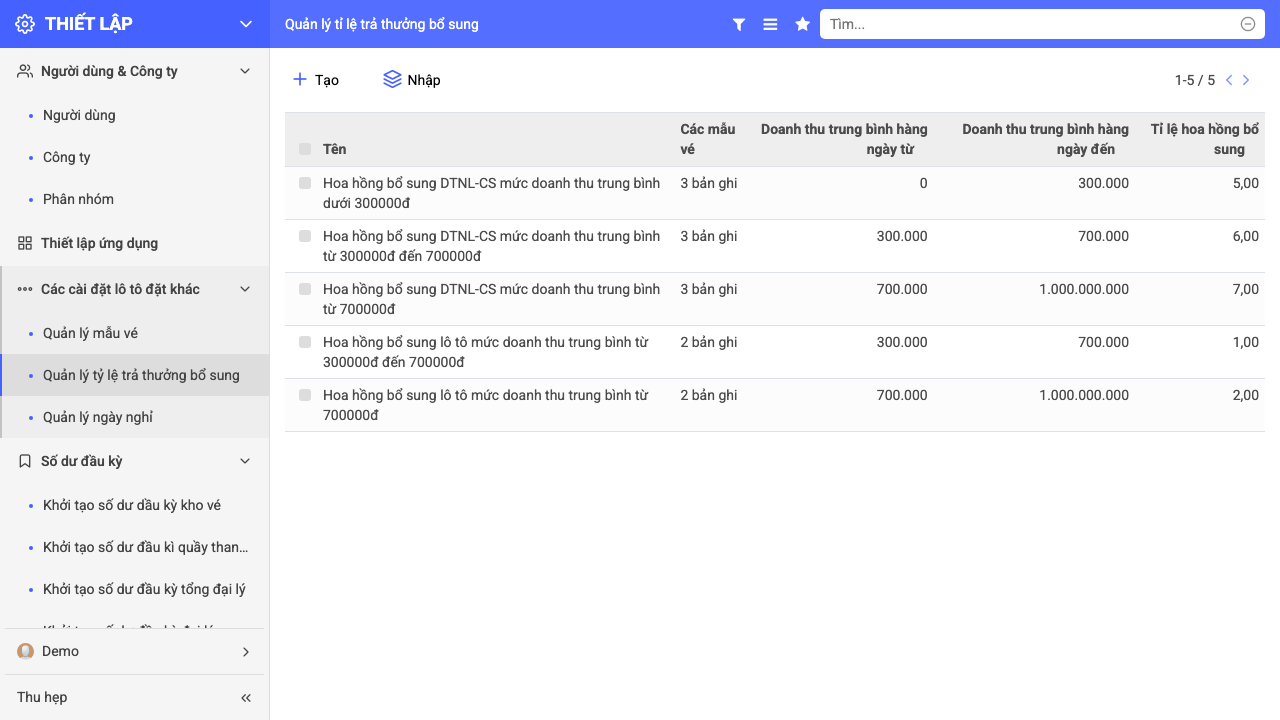Toggle the select-all checkbox in the table header
The image size is (1280, 720).
[305, 149]
